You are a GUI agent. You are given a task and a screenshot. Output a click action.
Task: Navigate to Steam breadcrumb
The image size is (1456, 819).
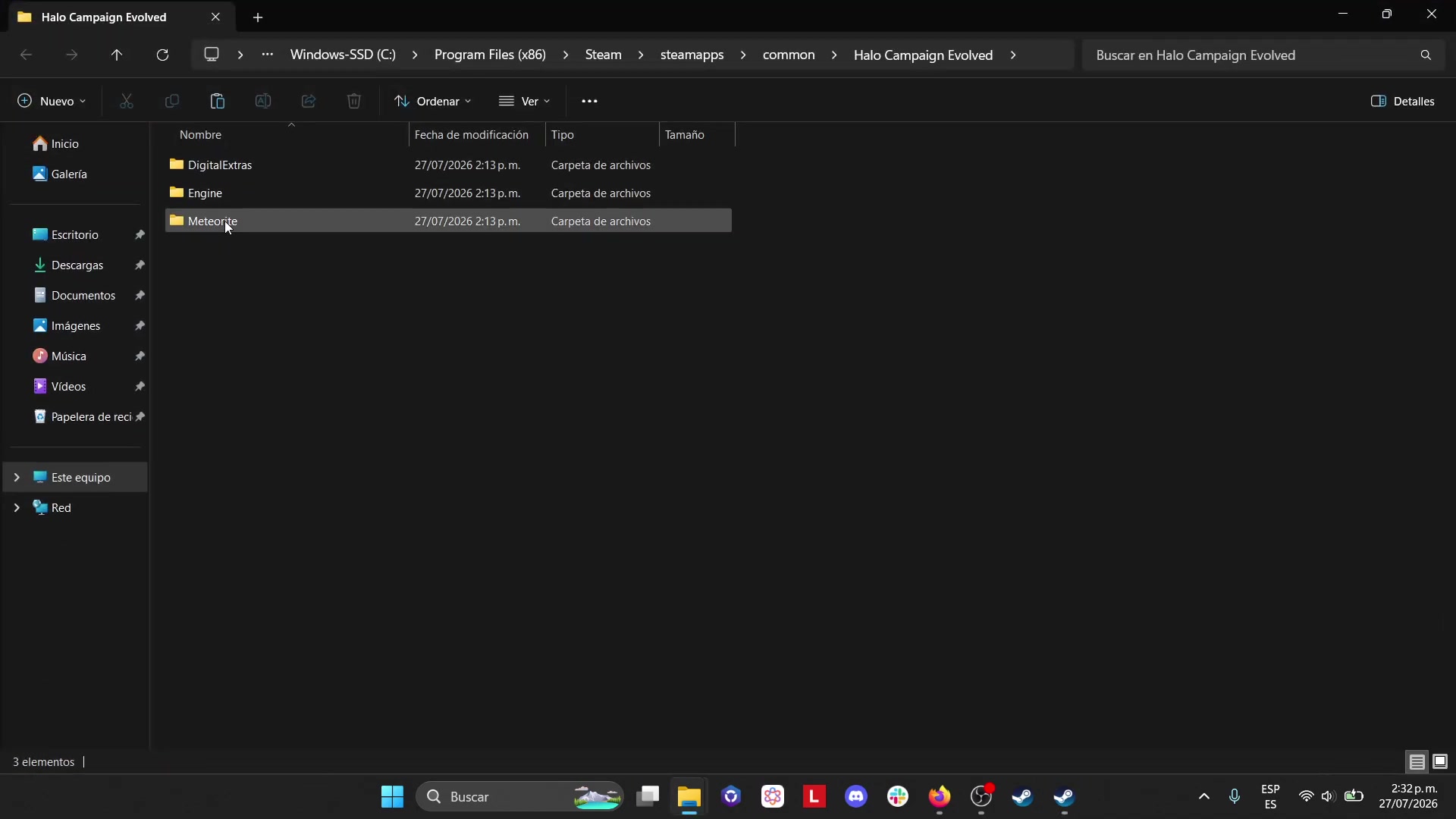[604, 55]
